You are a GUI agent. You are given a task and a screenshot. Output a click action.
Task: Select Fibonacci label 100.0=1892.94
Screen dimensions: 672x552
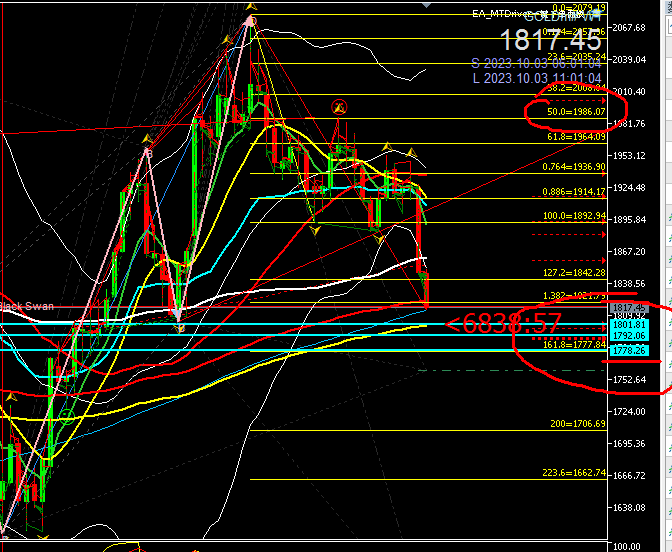click(x=574, y=216)
